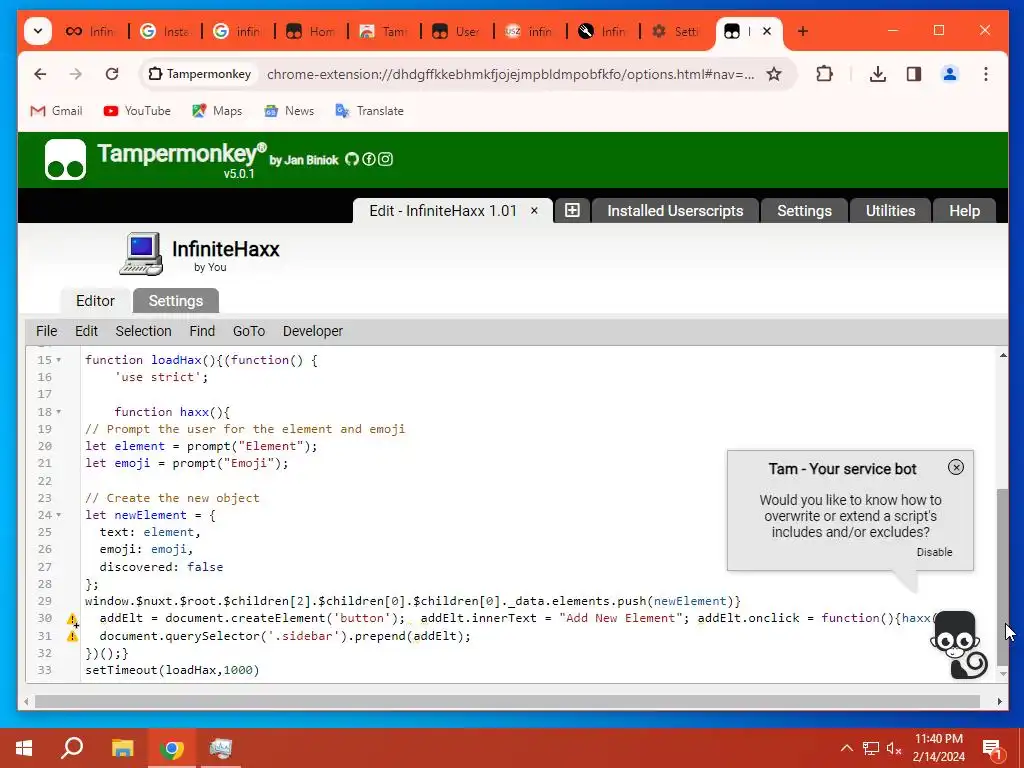Click the address bar URL
The image size is (1024, 768).
pyautogui.click(x=511, y=74)
